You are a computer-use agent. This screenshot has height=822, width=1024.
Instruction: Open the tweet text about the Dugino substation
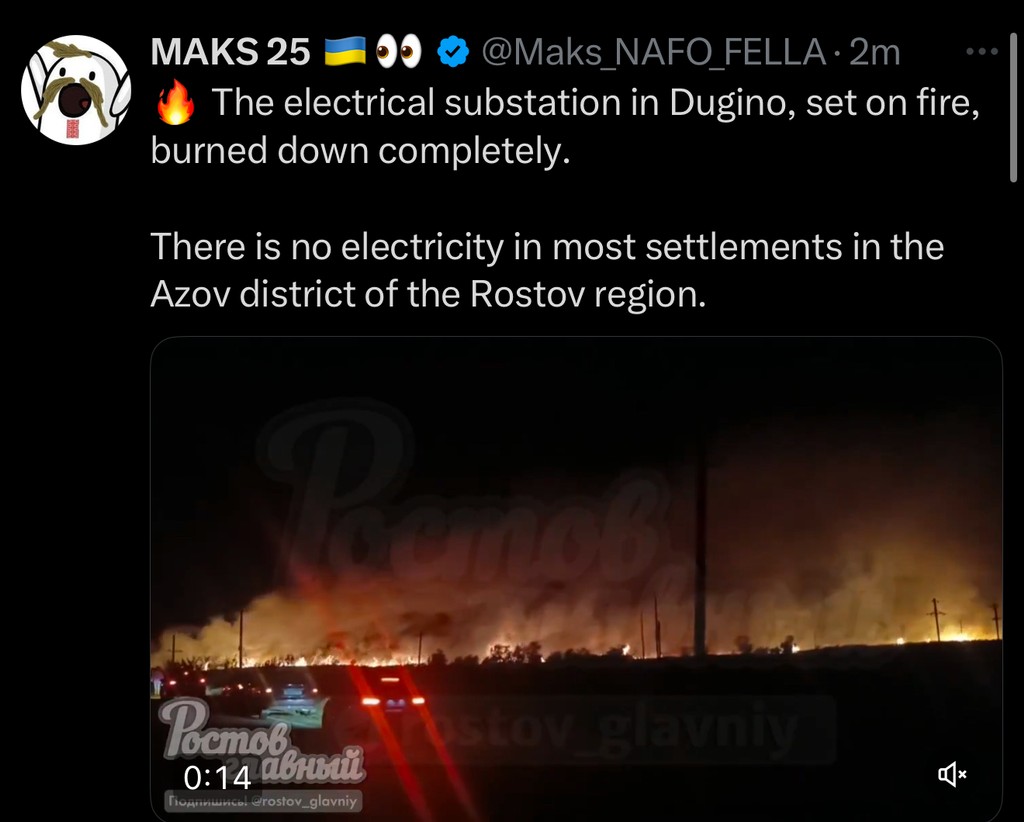tap(566, 127)
